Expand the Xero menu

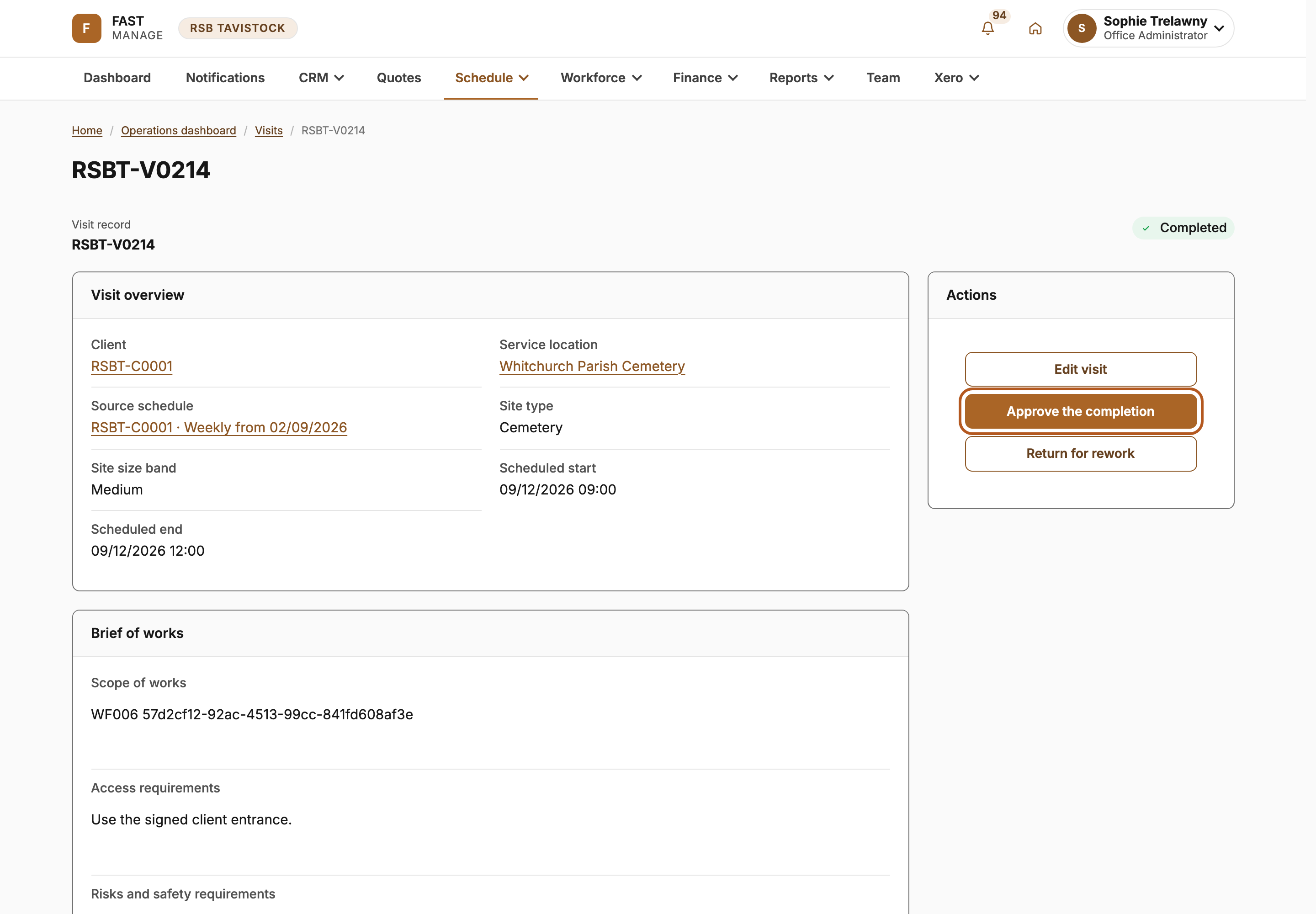956,78
